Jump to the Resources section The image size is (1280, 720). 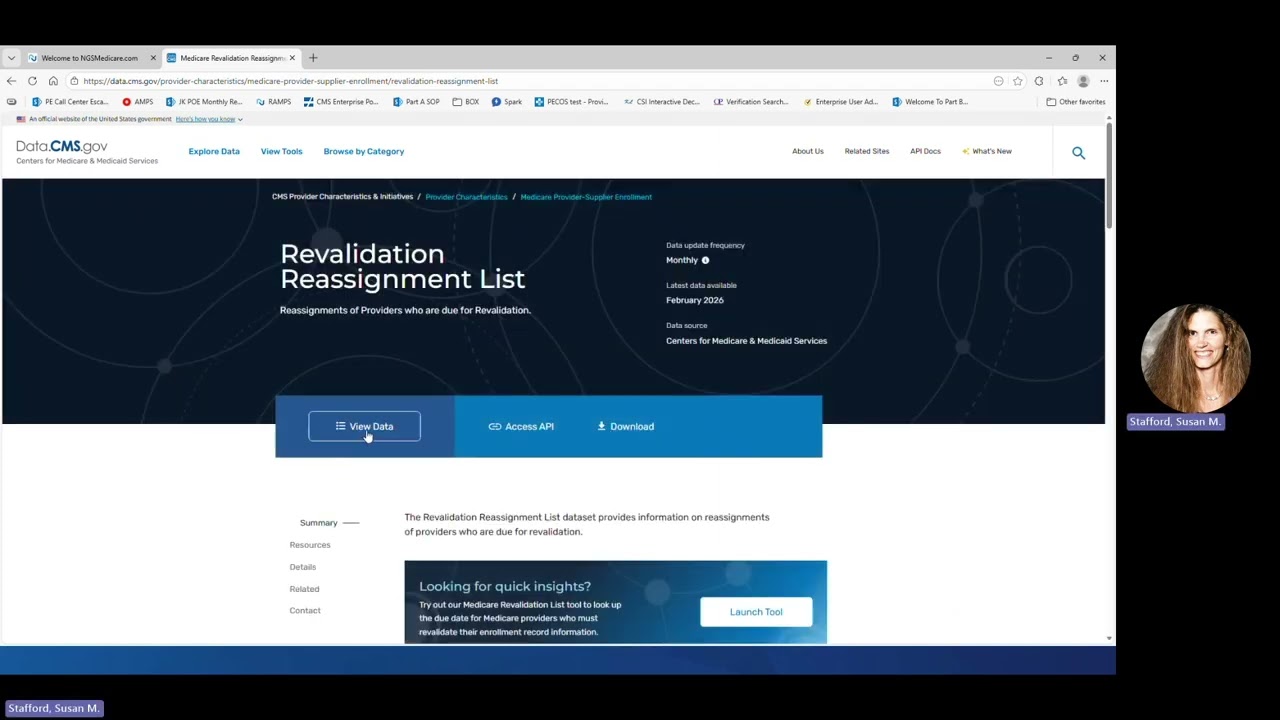click(x=310, y=545)
